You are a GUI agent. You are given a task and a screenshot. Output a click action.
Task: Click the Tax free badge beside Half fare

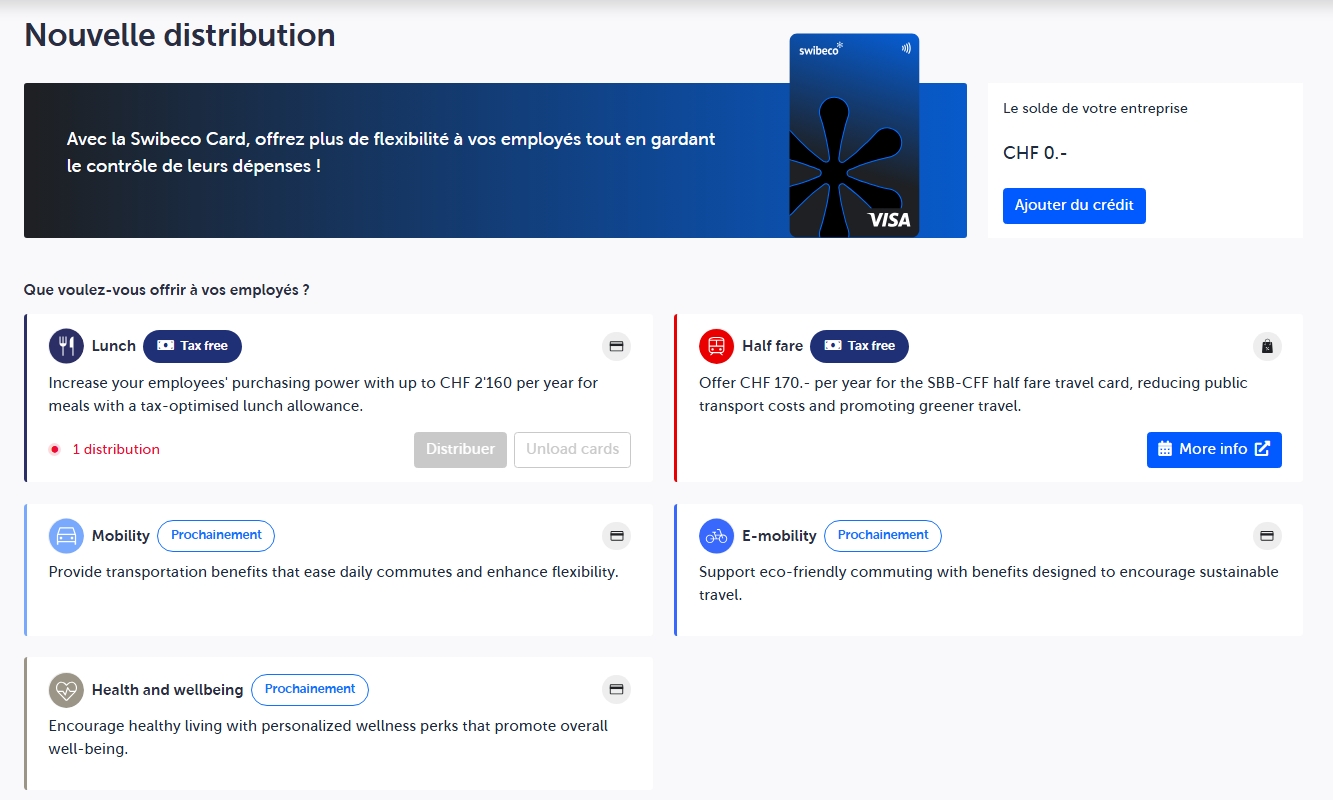tap(859, 346)
